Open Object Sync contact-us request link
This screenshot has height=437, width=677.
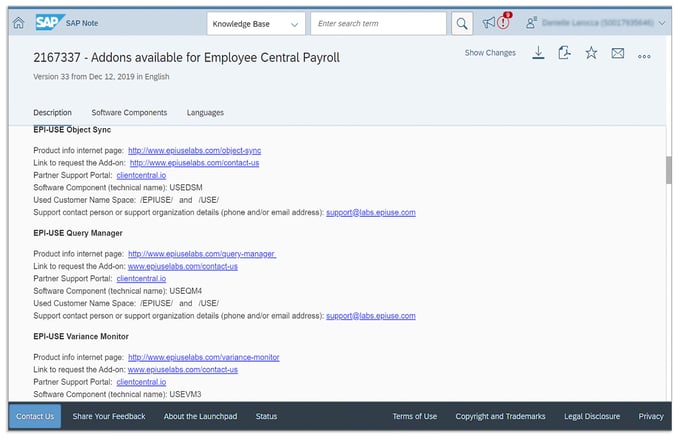click(x=194, y=163)
